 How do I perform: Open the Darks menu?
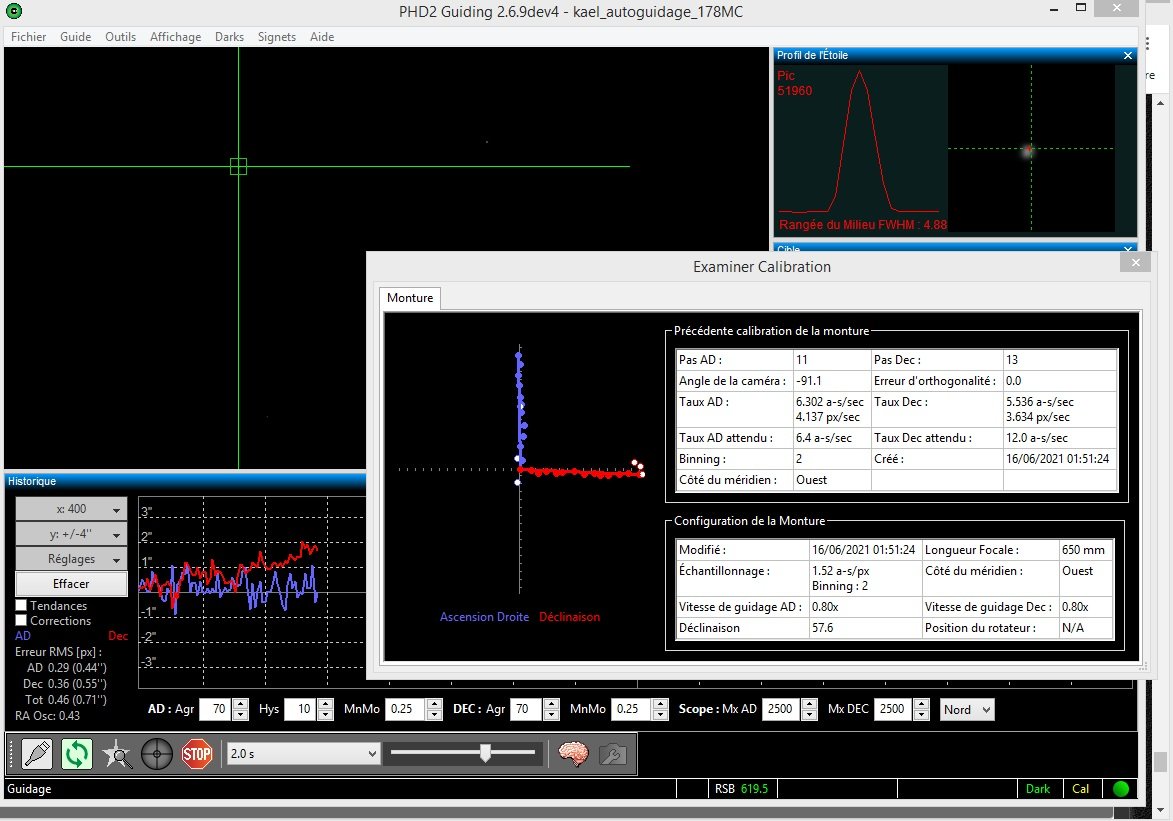point(229,37)
